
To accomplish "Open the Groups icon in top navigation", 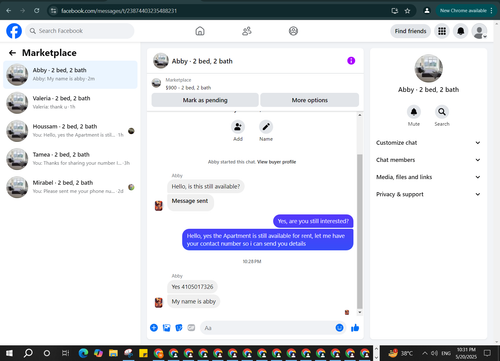I will click(293, 31).
